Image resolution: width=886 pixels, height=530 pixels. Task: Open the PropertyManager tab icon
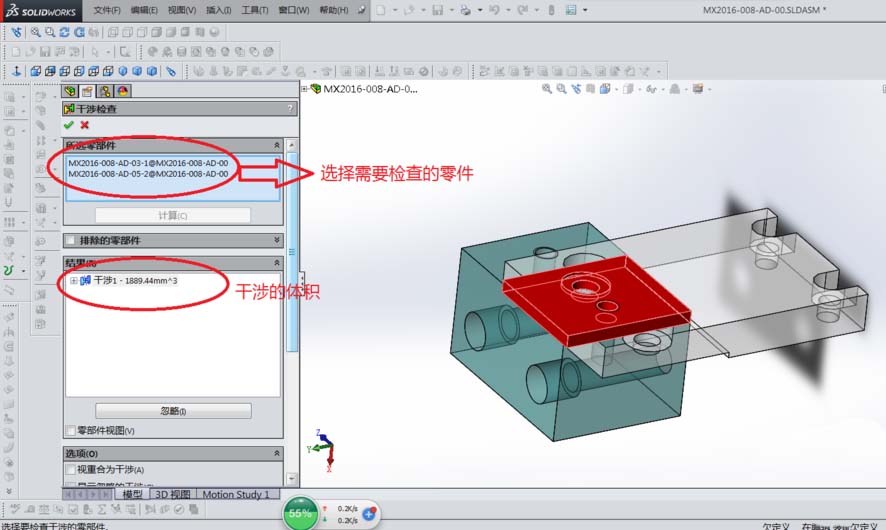(x=87, y=91)
